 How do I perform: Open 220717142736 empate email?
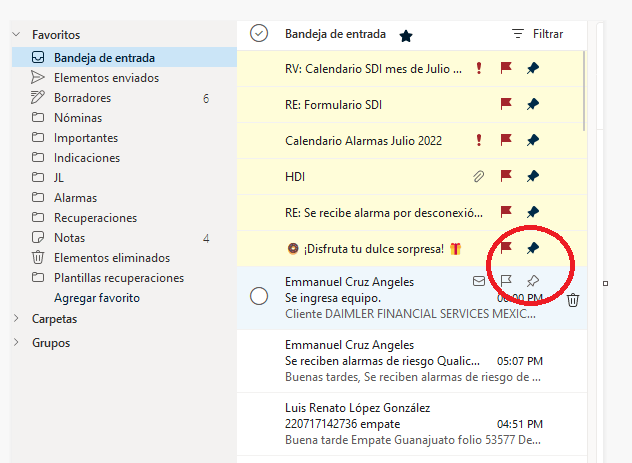click(412, 424)
